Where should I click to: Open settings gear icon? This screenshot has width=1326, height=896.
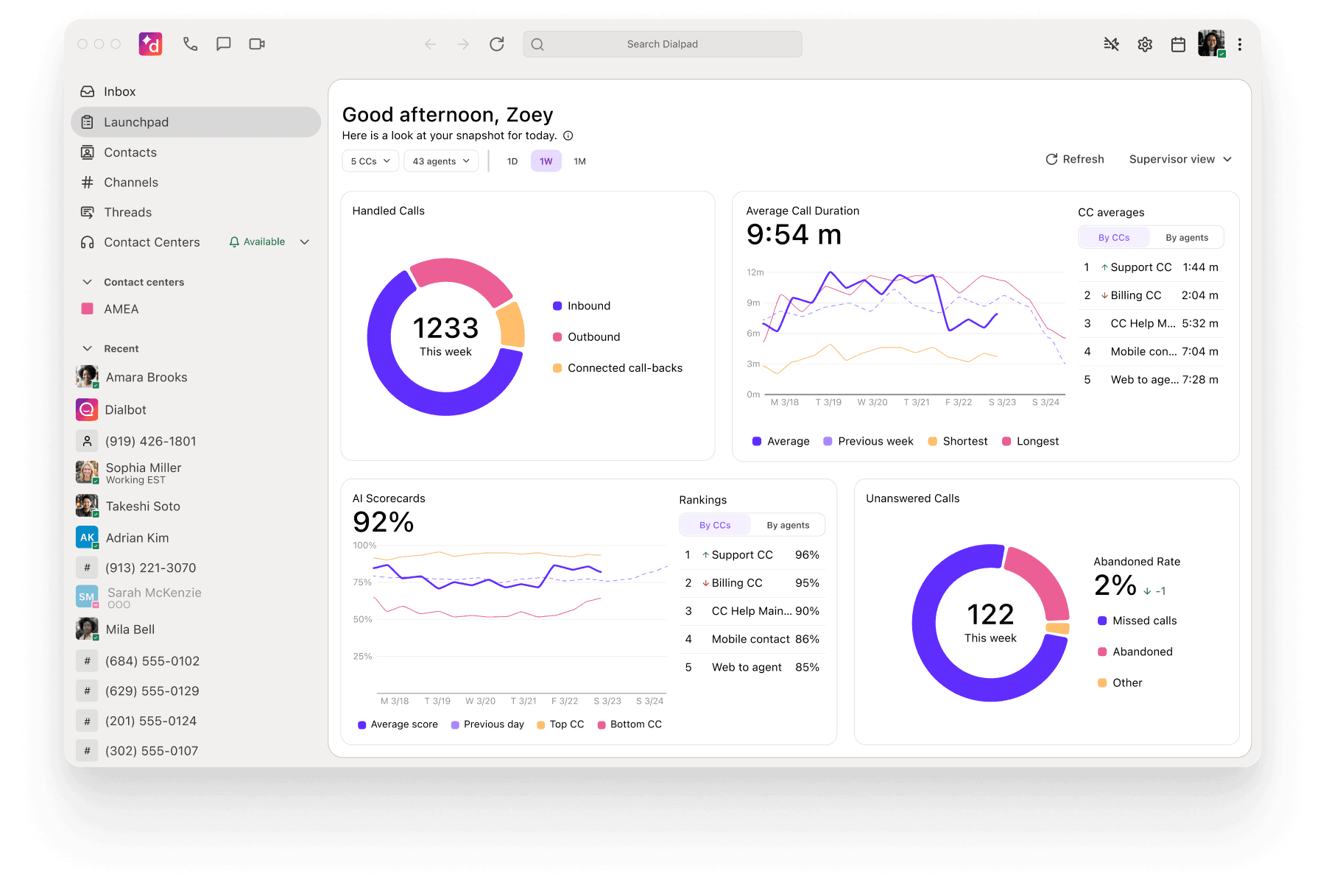pyautogui.click(x=1145, y=44)
